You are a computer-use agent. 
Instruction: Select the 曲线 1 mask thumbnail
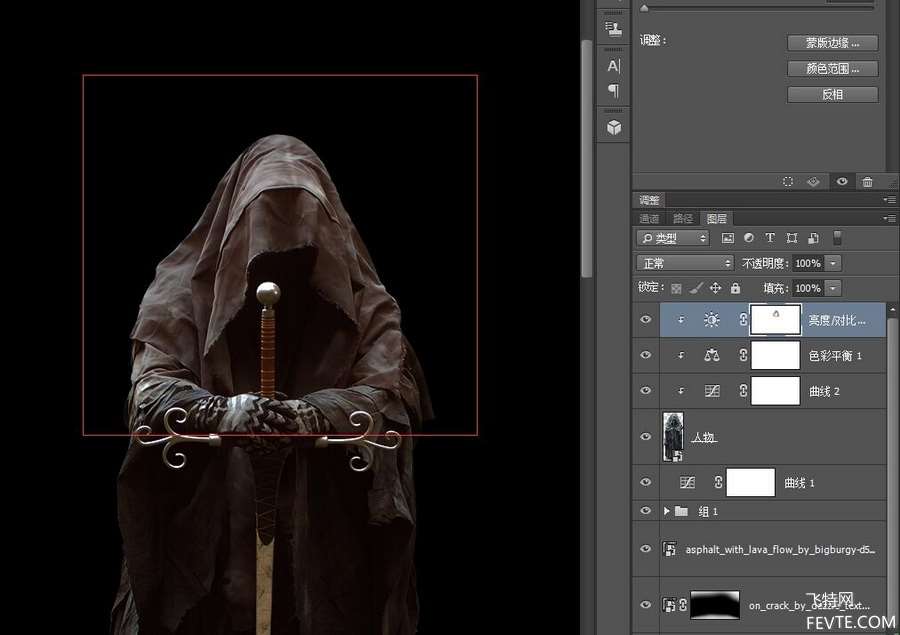click(x=751, y=482)
